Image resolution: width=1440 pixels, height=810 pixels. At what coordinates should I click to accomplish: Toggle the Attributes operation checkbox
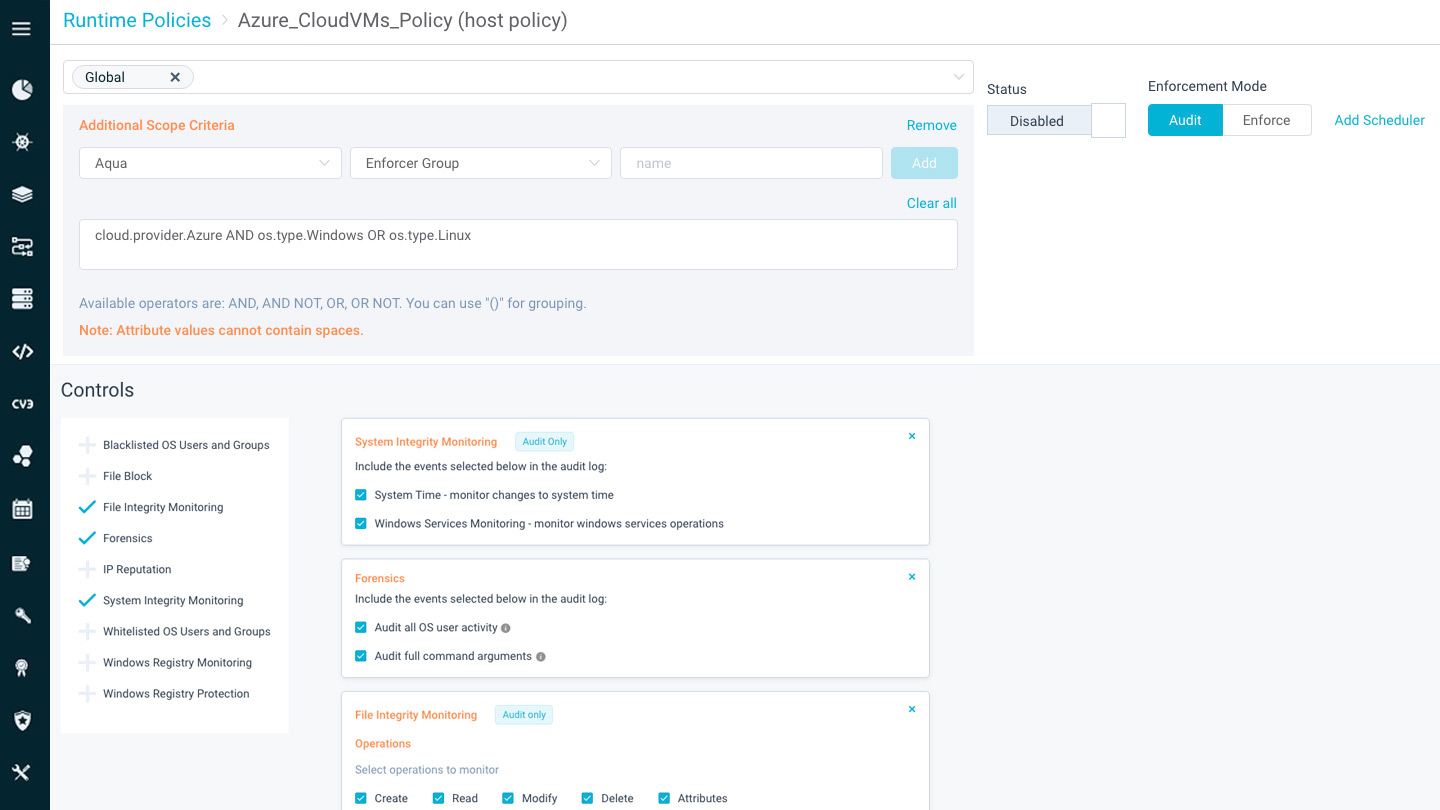[x=664, y=798]
